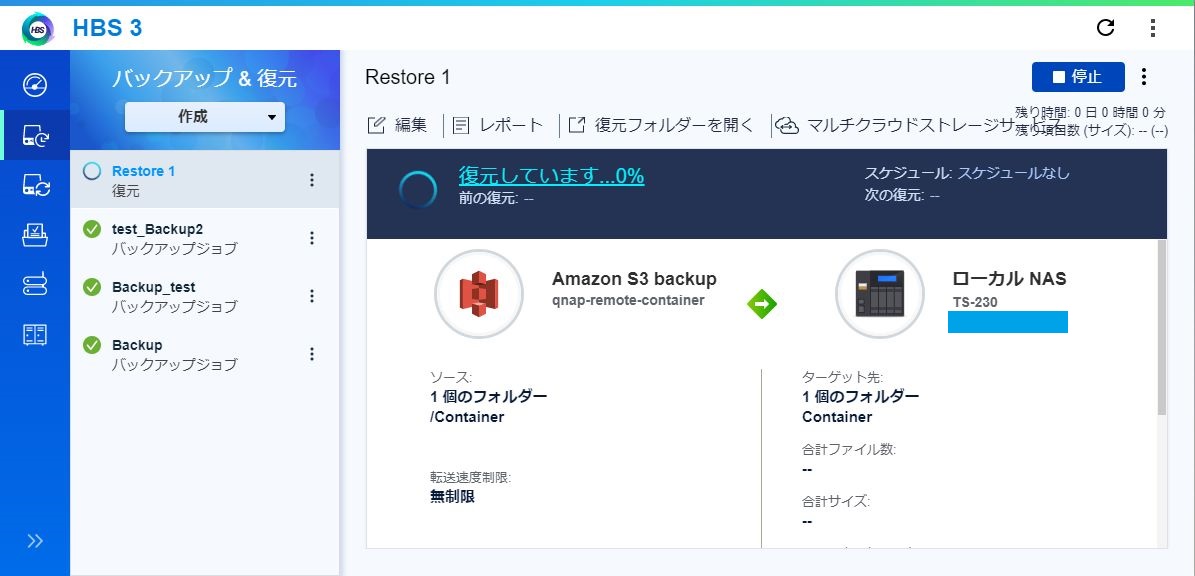Expand the sidebar with the double-arrow icon

coord(35,541)
